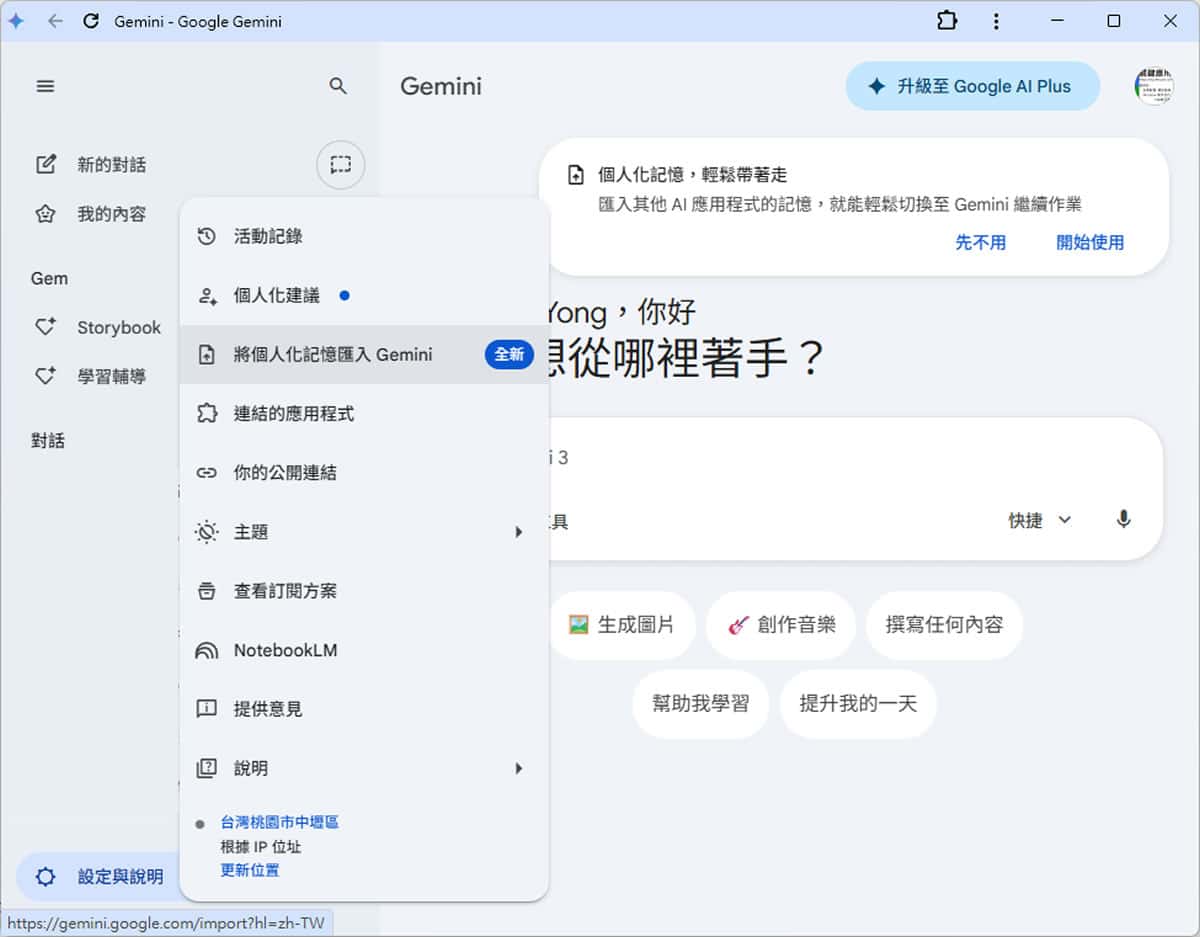Click 升級至 Google AI Plus button

click(972, 86)
